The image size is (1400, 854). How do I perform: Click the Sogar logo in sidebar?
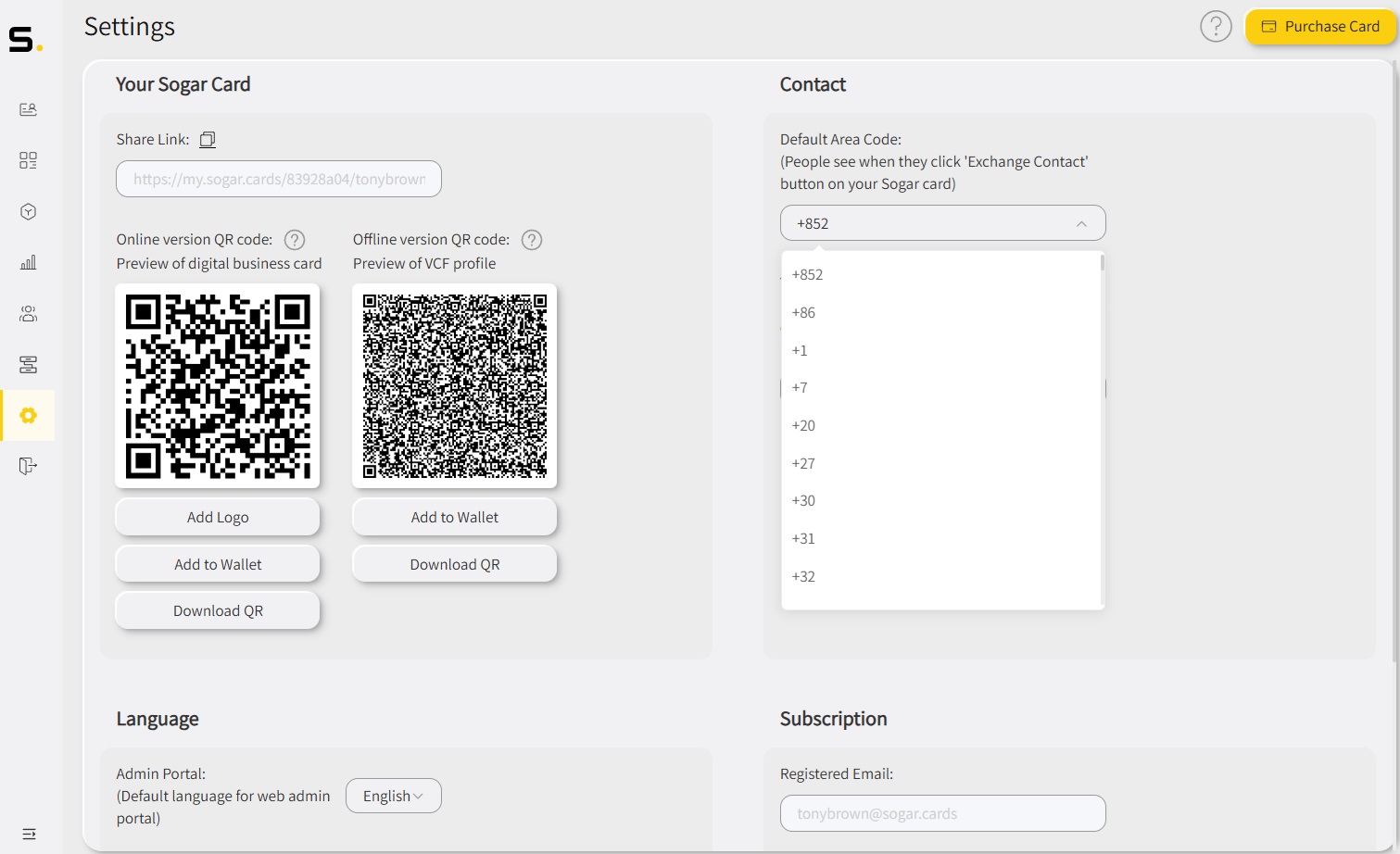pos(25,39)
